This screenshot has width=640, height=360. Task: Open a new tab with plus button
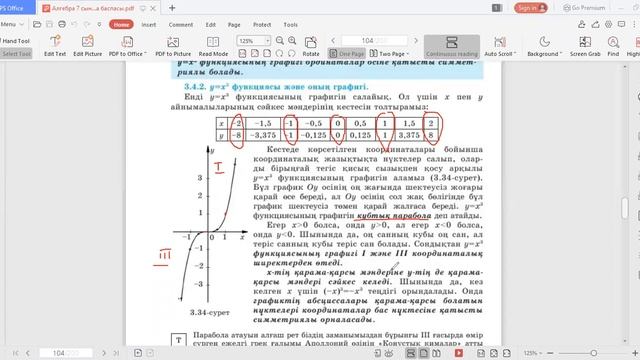(172, 8)
